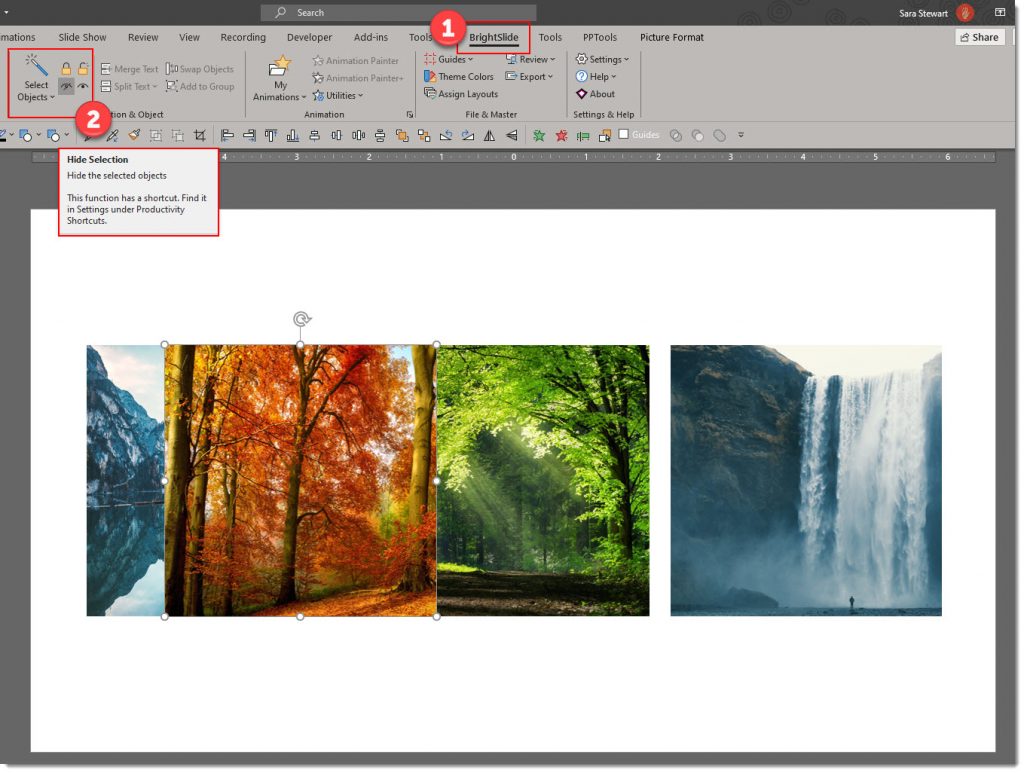This screenshot has width=1024, height=773.
Task: Flip the selected picture horizontally
Action: [490, 135]
